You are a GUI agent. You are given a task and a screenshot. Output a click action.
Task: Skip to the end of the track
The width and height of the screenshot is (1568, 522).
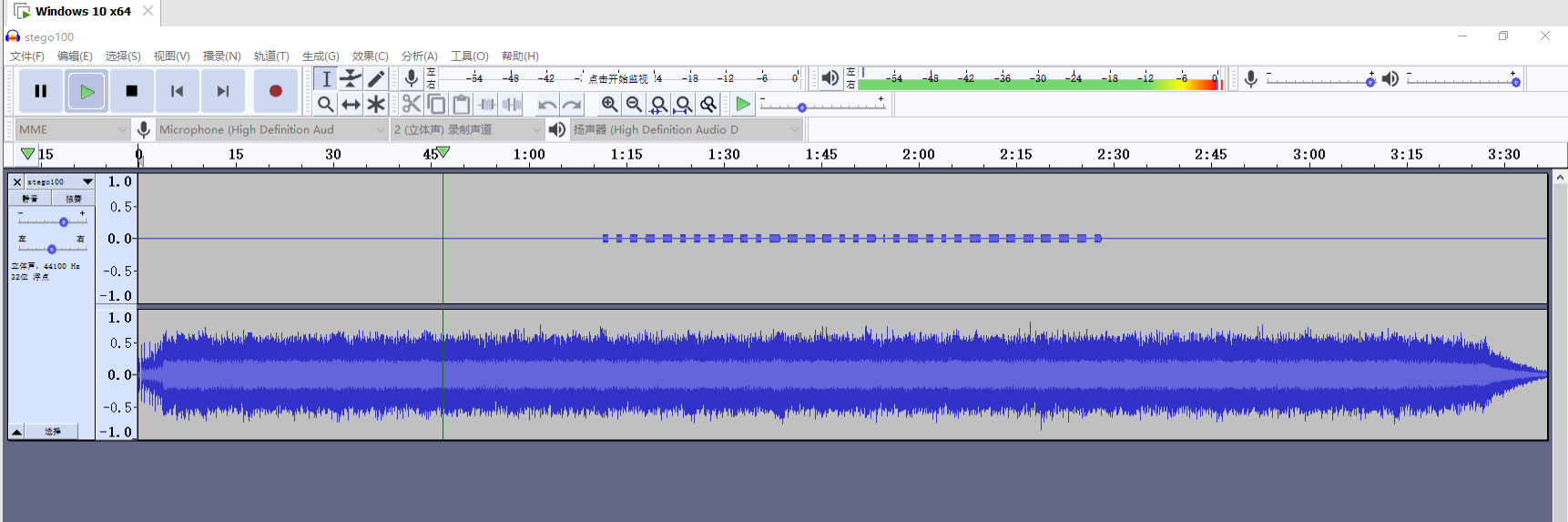point(223,91)
